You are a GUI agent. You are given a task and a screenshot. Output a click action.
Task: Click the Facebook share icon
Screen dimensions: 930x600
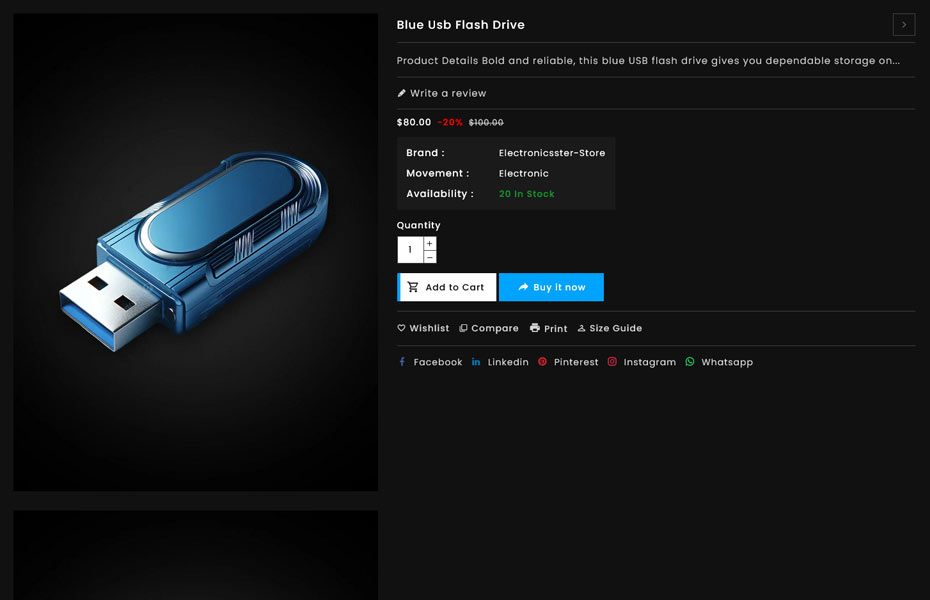pyautogui.click(x=402, y=362)
